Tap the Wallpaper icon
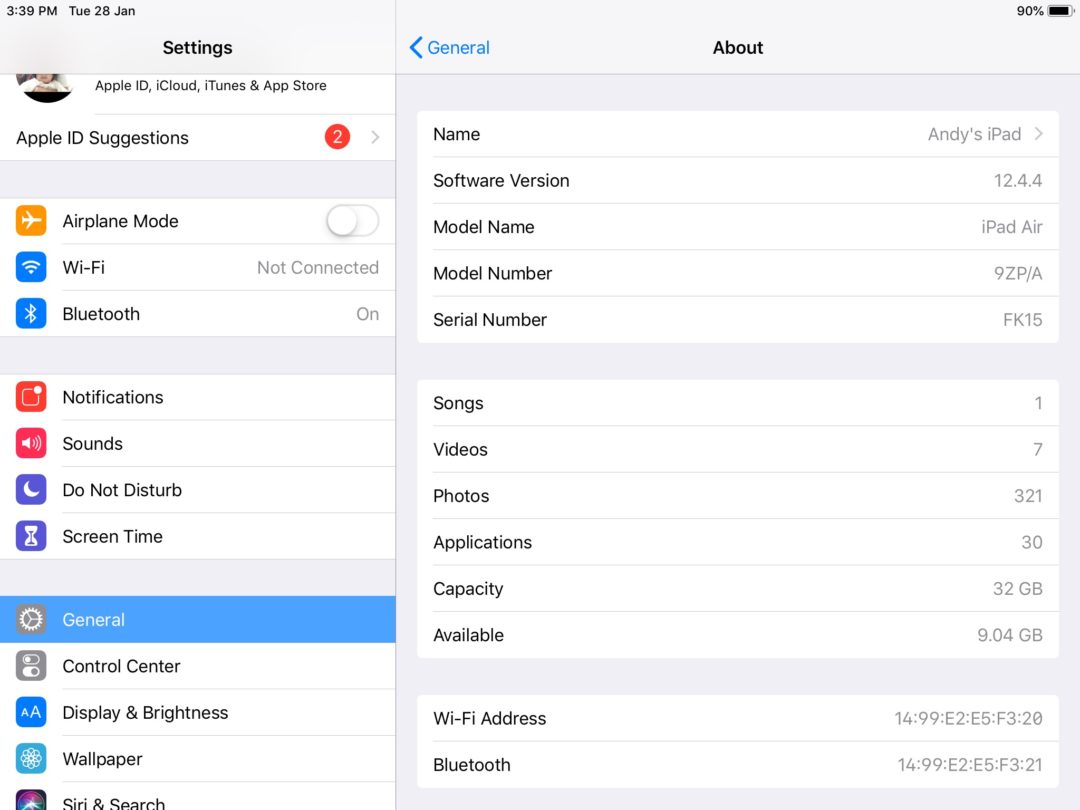This screenshot has width=1080, height=810. tap(30, 758)
